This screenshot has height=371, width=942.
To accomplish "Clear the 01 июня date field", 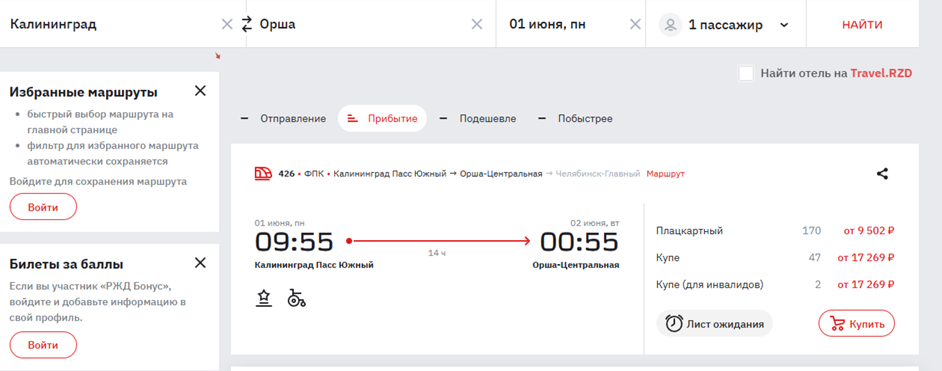I will (x=635, y=25).
